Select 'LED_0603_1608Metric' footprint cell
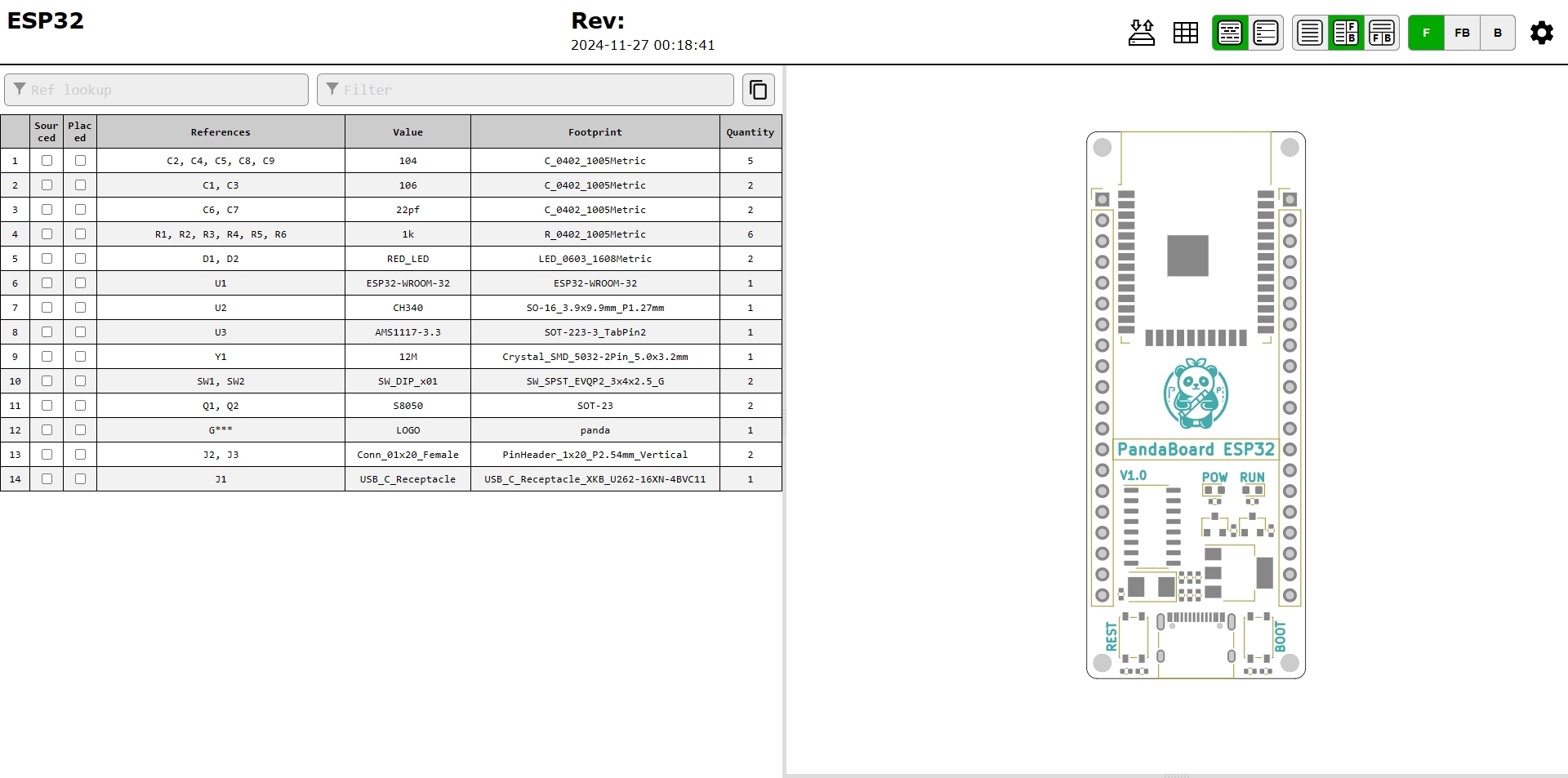Image resolution: width=1568 pixels, height=778 pixels. [595, 259]
